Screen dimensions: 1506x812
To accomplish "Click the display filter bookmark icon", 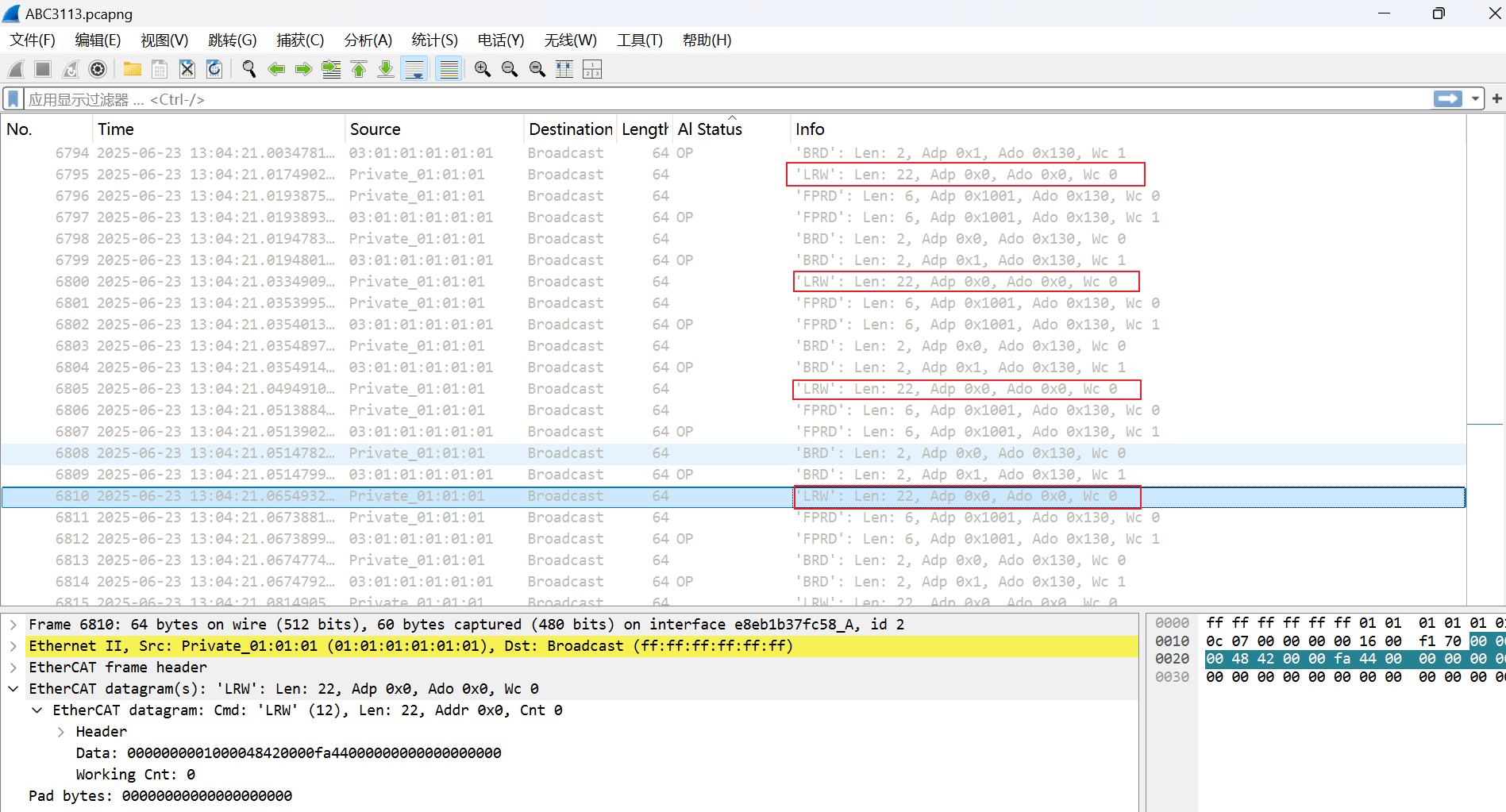I will pyautogui.click(x=13, y=99).
